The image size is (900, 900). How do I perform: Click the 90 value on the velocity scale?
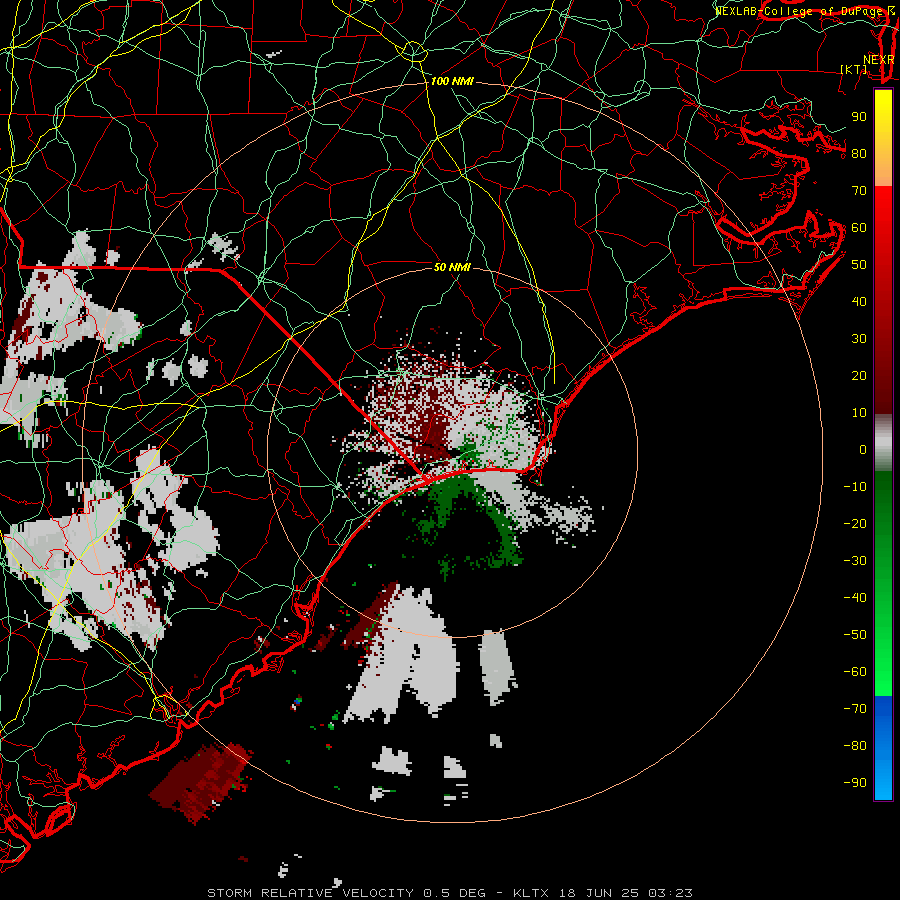coord(859,117)
